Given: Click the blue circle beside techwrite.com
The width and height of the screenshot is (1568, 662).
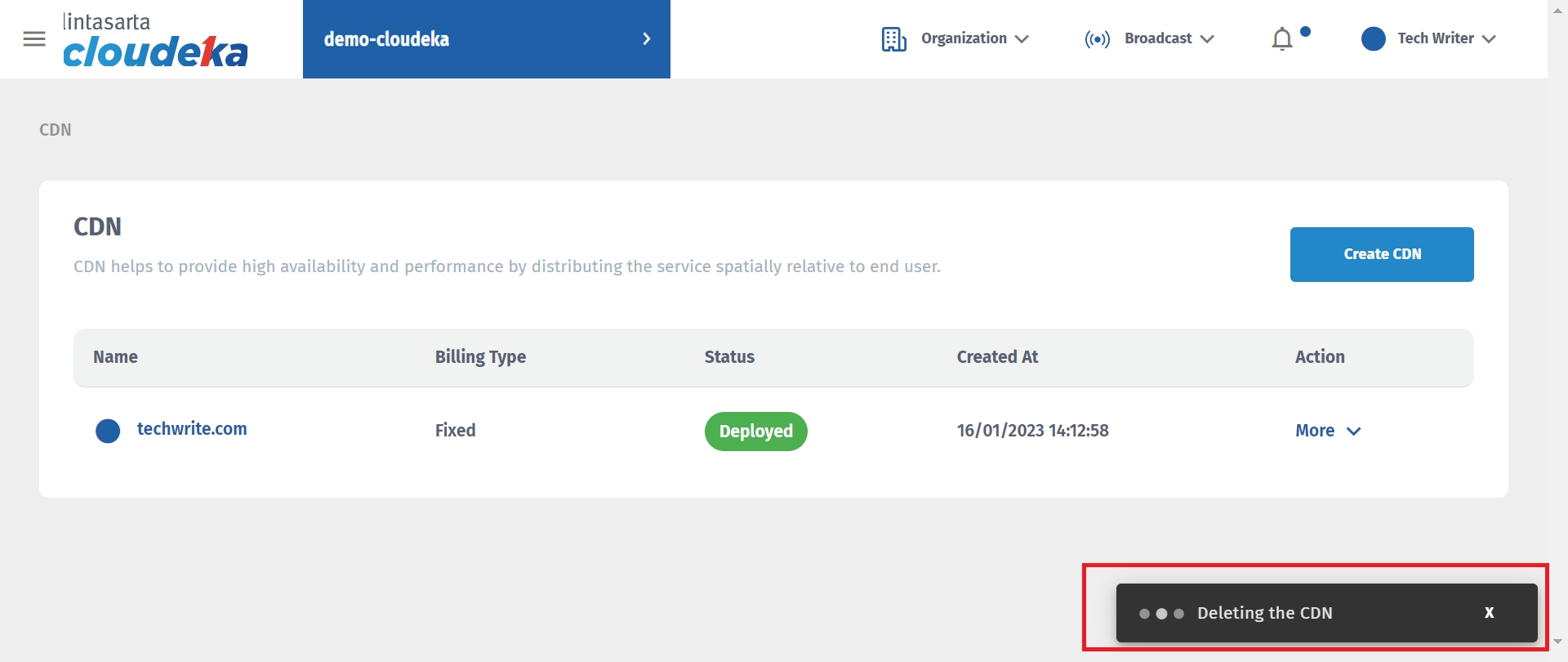Looking at the screenshot, I should [x=108, y=431].
